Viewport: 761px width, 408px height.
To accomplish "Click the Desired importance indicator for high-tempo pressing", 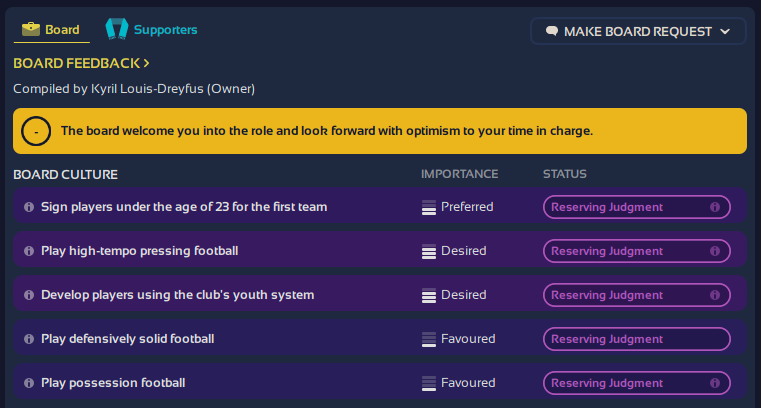I will click(x=429, y=251).
